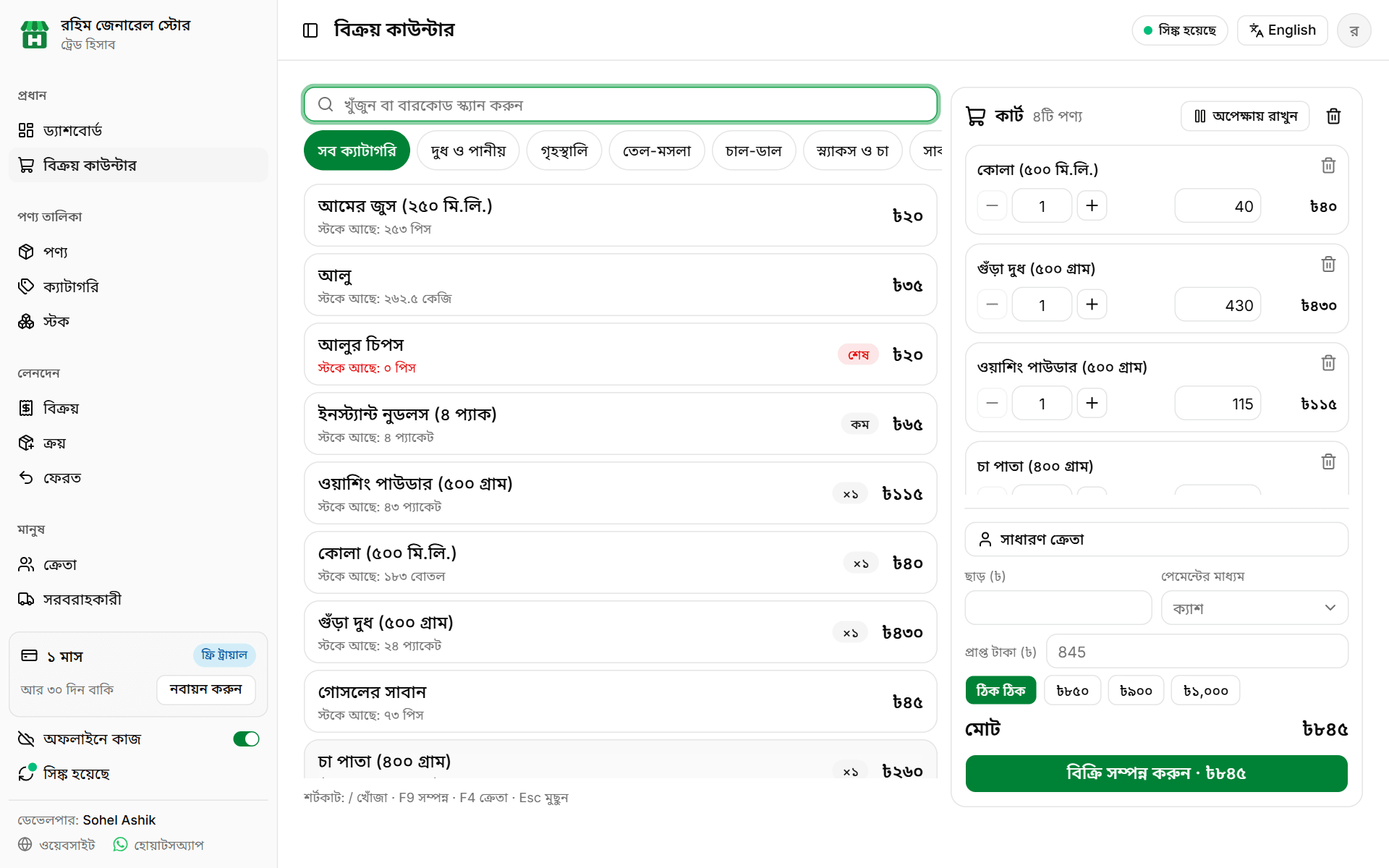Screen dimensions: 1389x868
Task: Click the store logo icon
Action: tap(34, 34)
